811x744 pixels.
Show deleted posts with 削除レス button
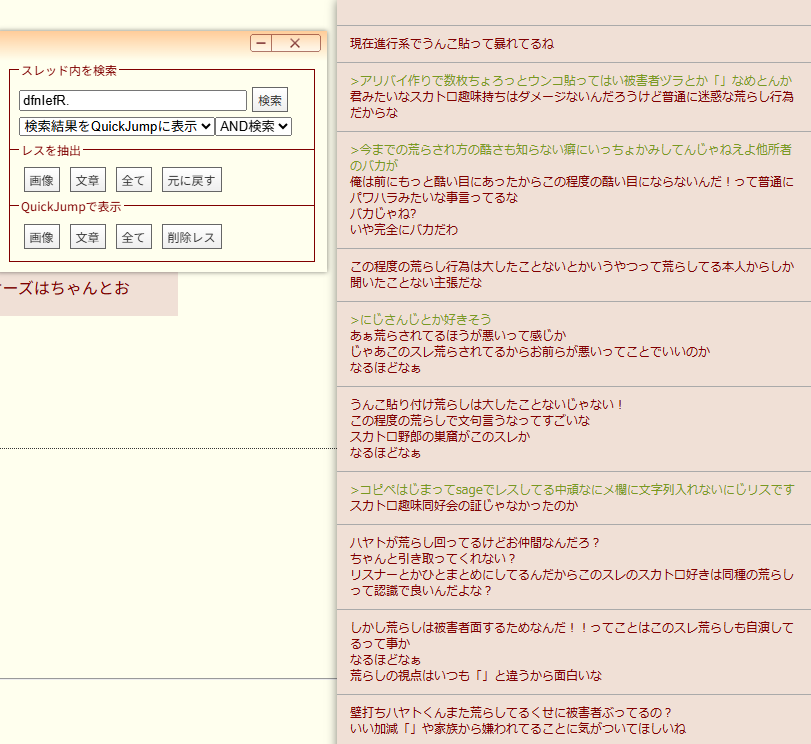[191, 237]
